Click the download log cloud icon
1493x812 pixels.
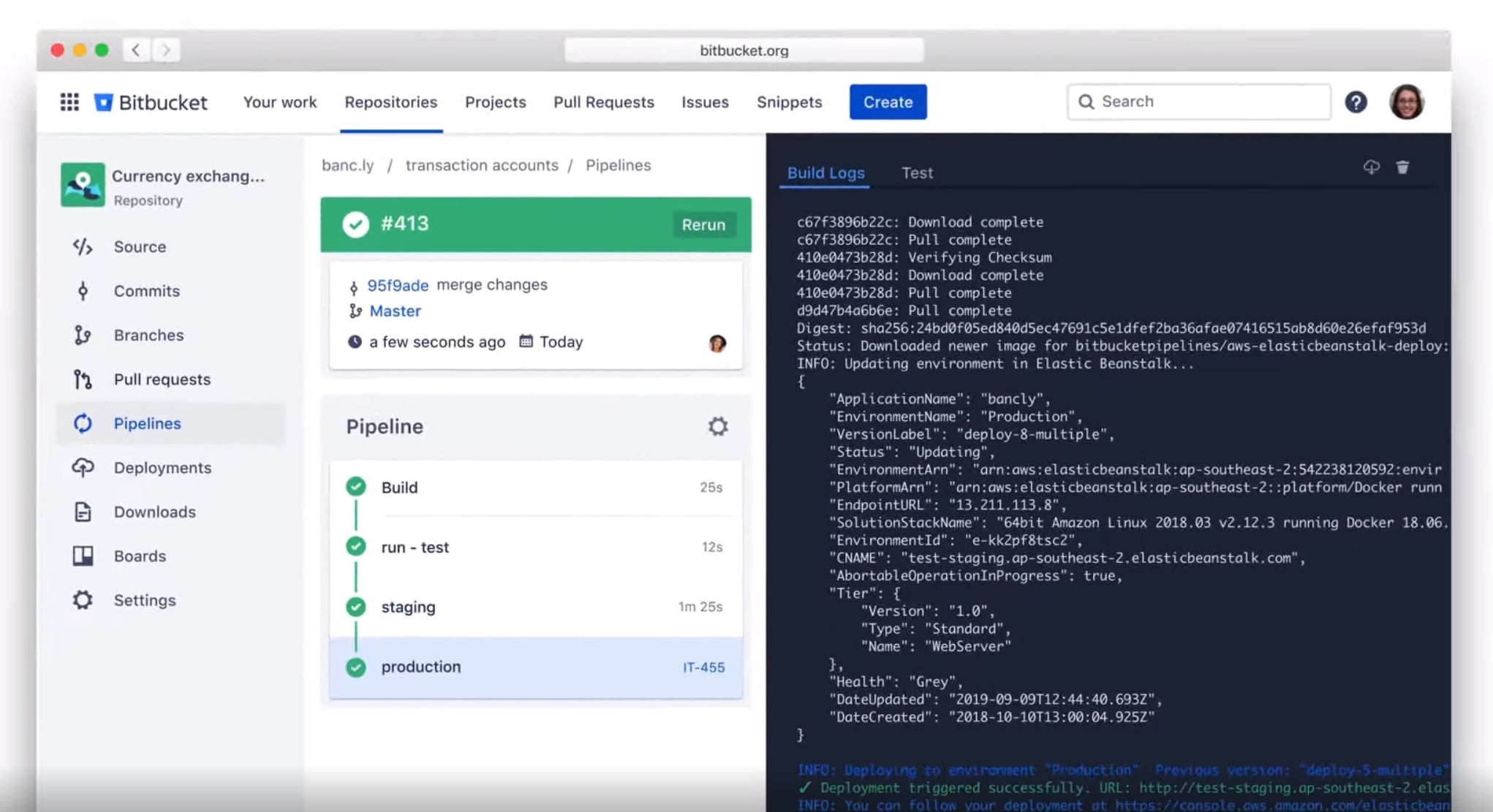(x=1372, y=167)
